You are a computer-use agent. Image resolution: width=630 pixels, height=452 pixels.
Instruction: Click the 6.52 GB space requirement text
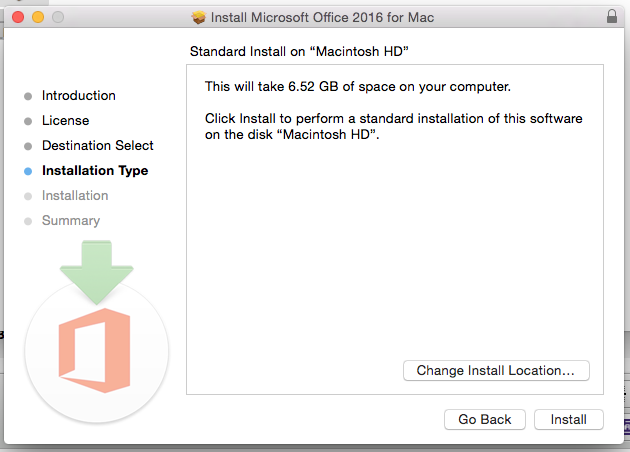357,87
